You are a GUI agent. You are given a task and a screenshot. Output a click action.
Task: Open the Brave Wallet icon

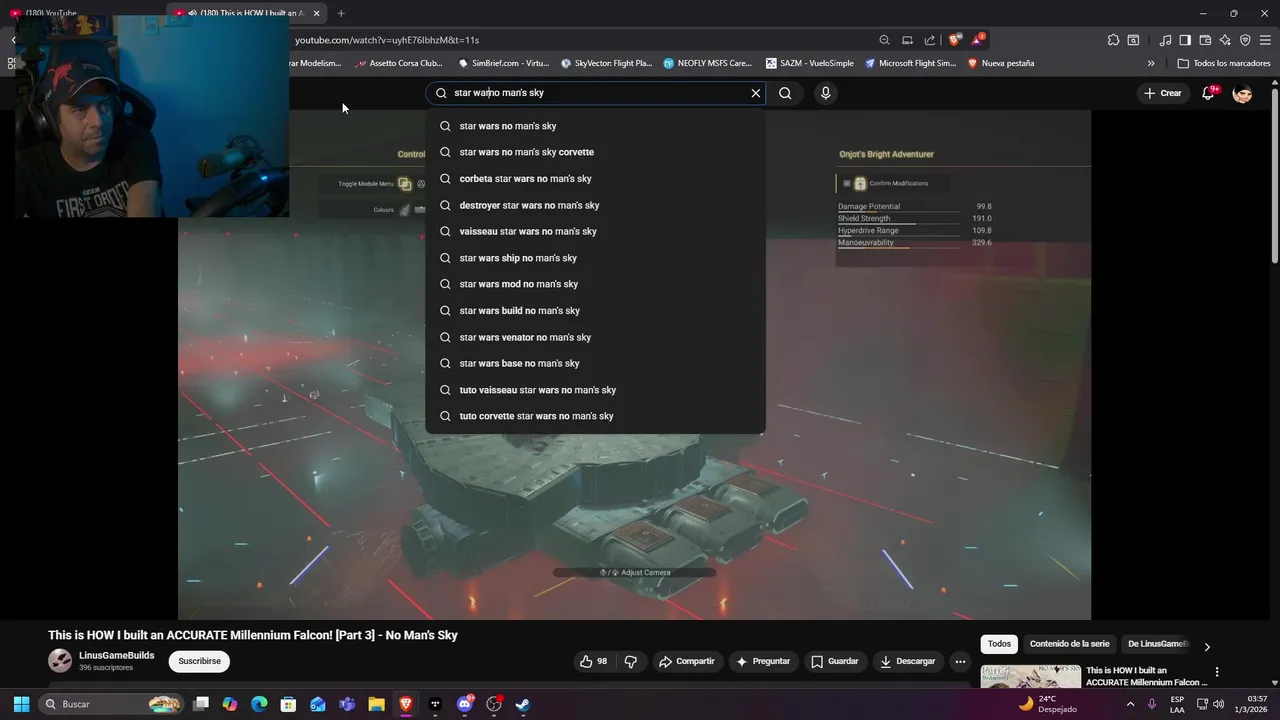(1205, 40)
